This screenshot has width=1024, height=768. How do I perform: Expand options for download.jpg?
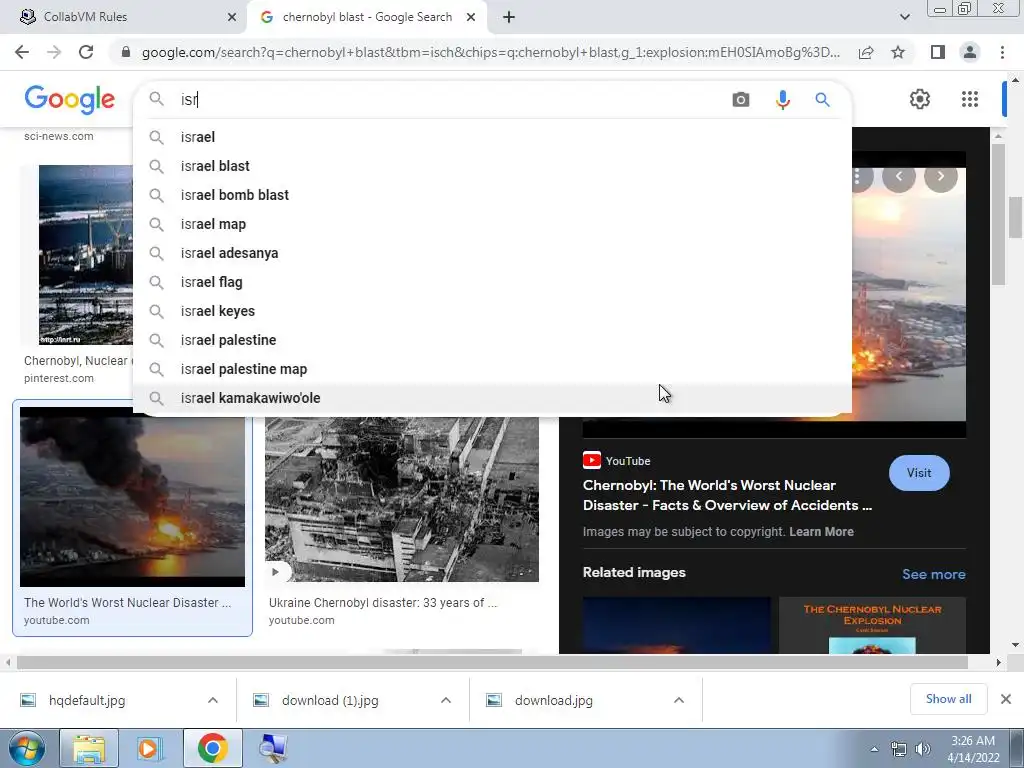pos(679,700)
